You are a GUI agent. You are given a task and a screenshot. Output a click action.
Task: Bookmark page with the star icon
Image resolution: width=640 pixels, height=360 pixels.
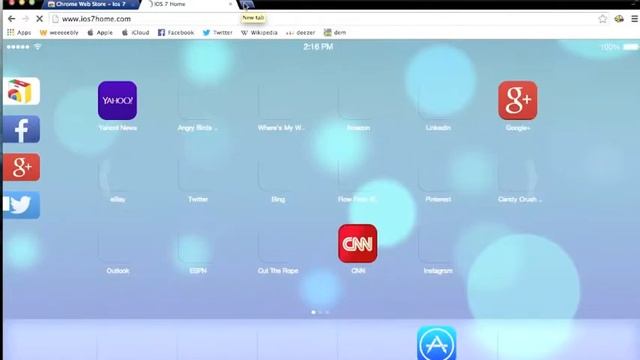(602, 19)
